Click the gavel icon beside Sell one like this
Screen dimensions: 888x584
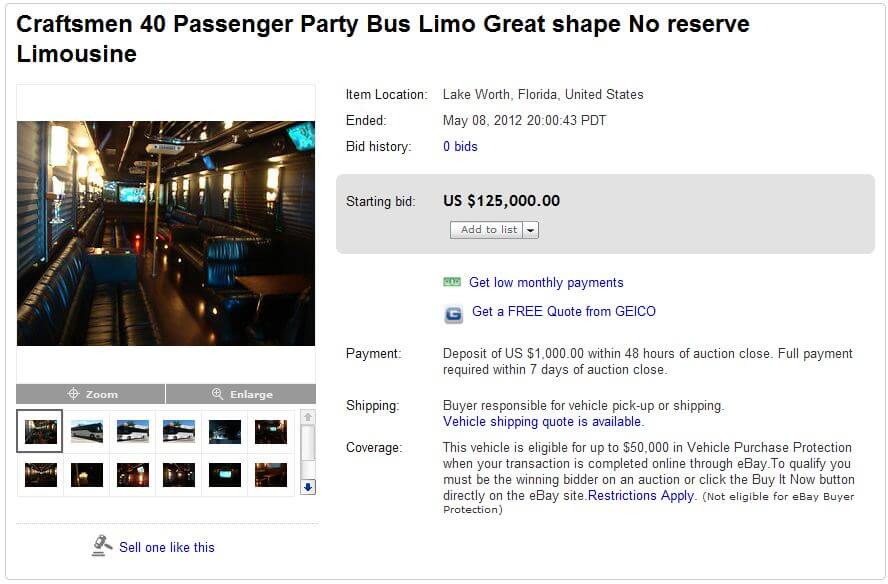102,546
